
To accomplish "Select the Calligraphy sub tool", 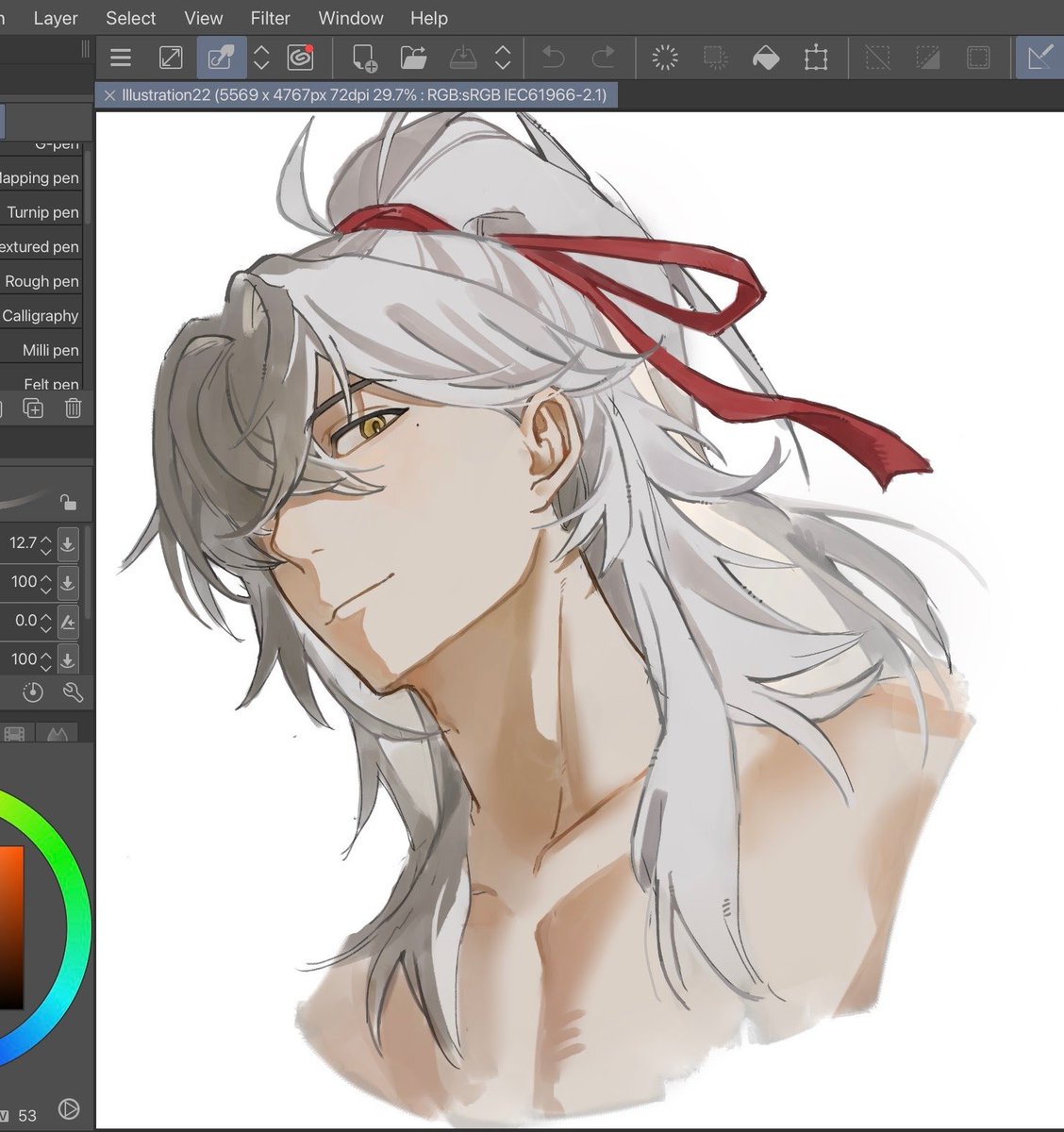I will click(x=41, y=316).
